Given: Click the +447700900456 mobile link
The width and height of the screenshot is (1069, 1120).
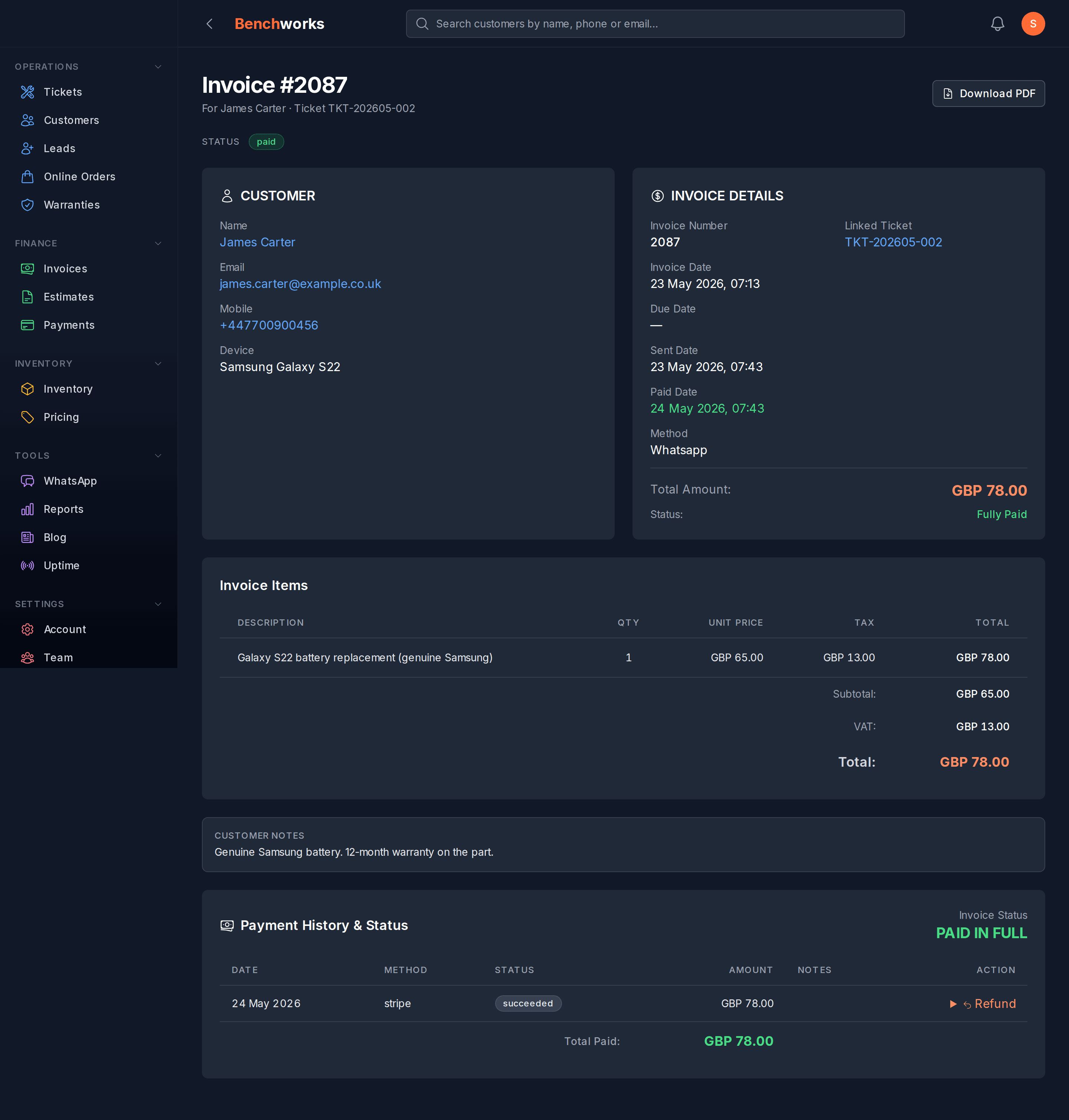Looking at the screenshot, I should pos(269,325).
